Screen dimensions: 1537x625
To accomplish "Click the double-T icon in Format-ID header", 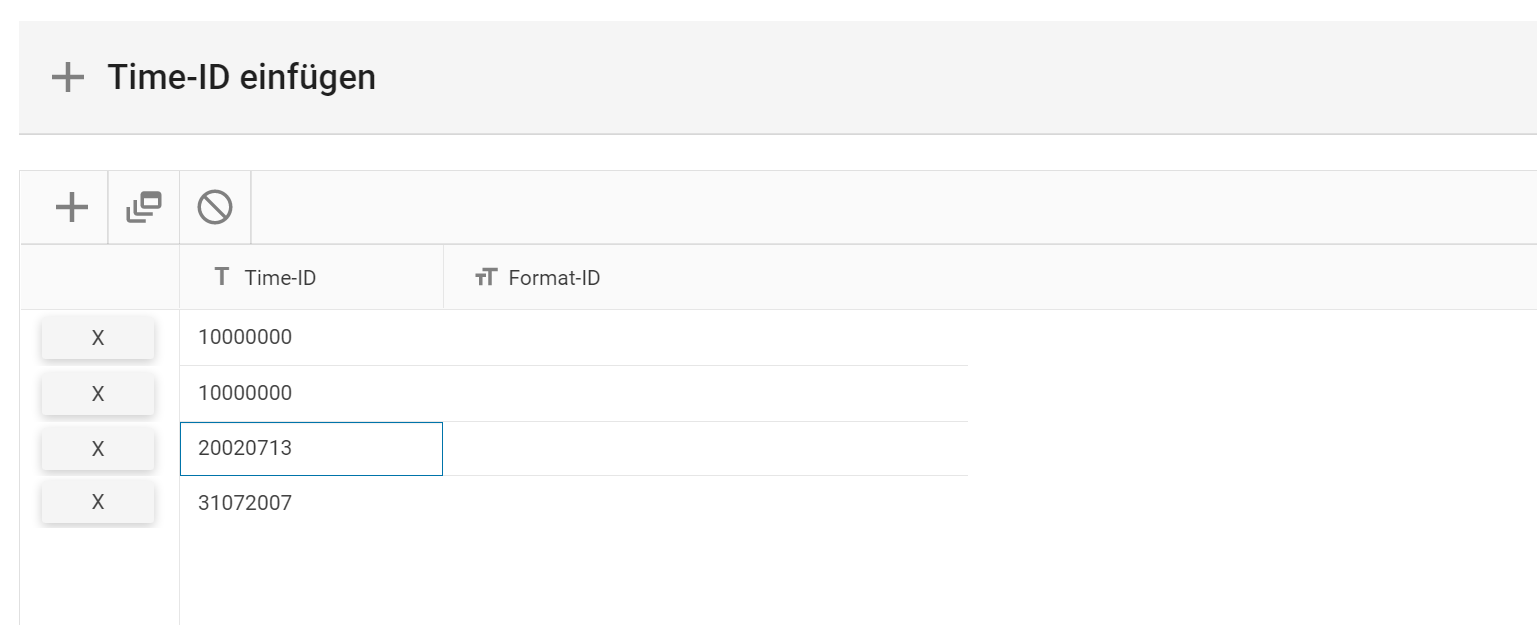I will point(486,277).
